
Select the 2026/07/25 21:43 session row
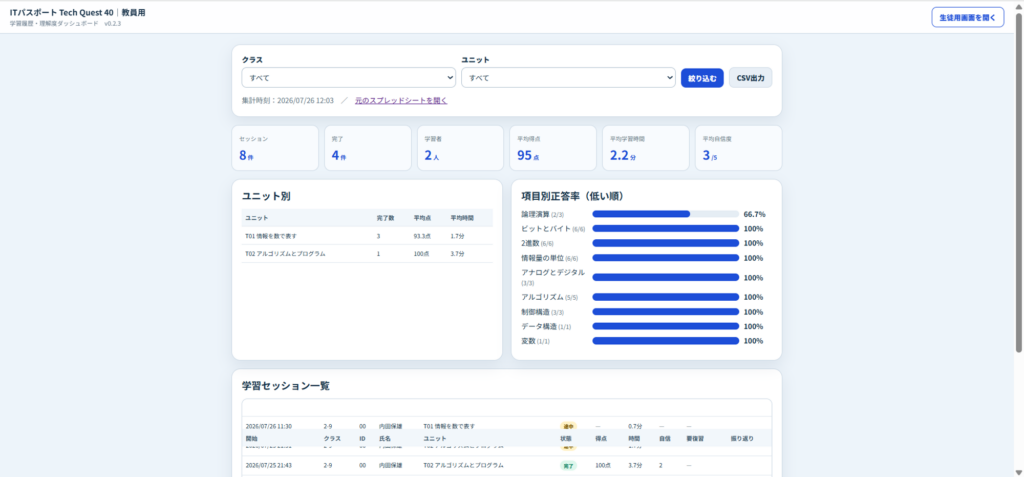click(507, 465)
